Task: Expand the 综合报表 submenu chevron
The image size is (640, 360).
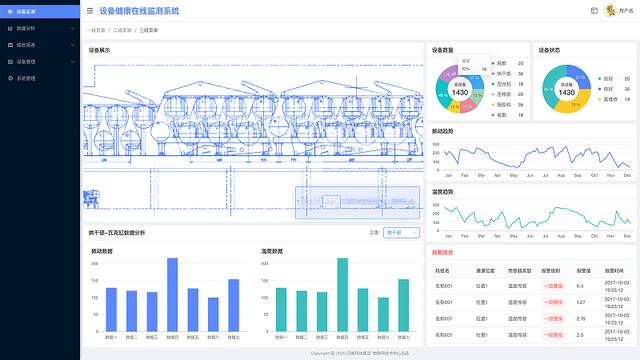Action: point(73,45)
